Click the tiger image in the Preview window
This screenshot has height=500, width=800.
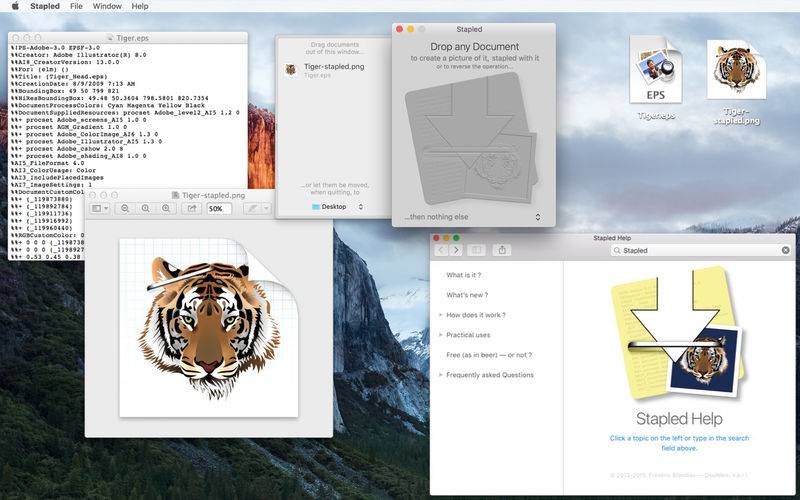[209, 327]
